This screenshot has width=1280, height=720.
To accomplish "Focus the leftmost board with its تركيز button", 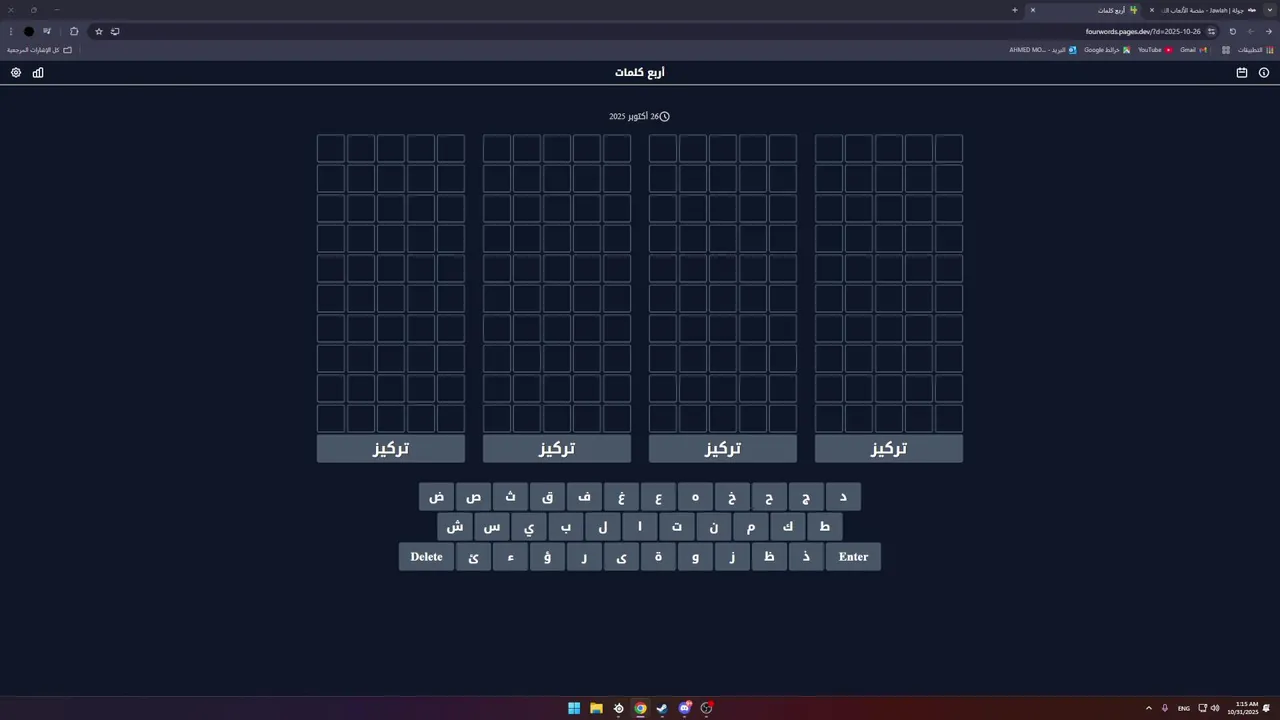I will [391, 448].
